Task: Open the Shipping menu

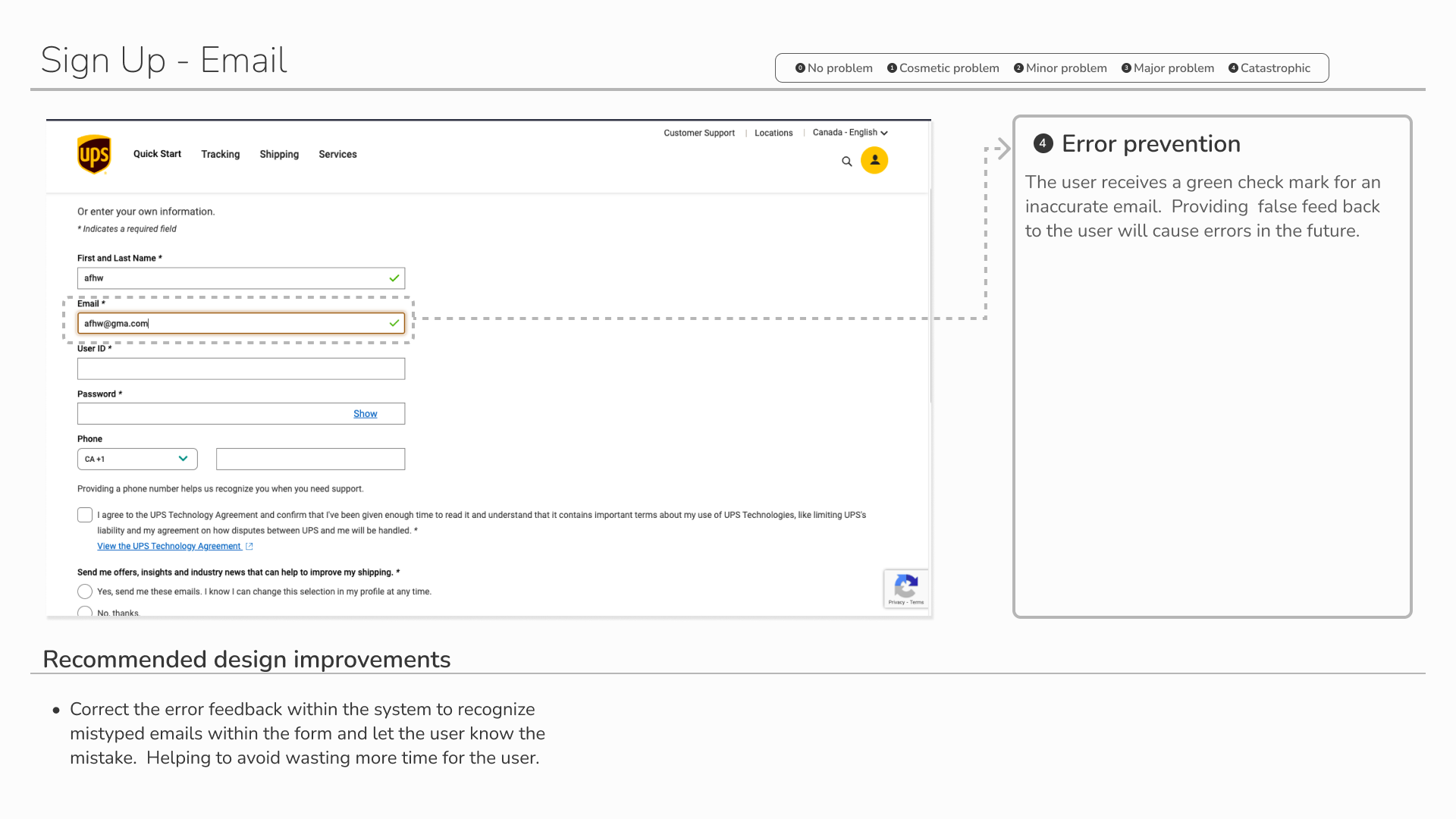Action: tap(279, 155)
